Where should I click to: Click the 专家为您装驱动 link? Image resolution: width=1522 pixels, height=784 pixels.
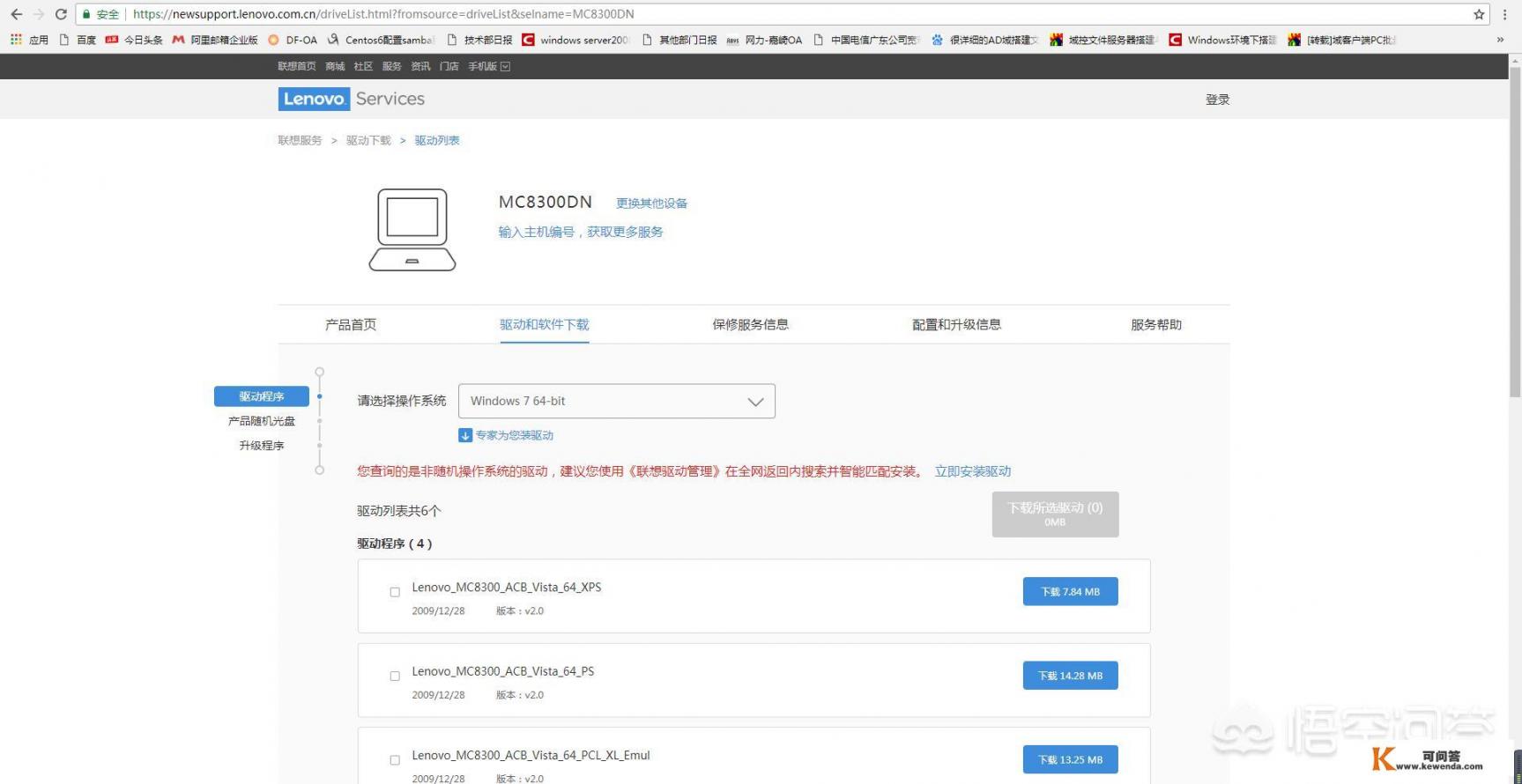coord(515,435)
